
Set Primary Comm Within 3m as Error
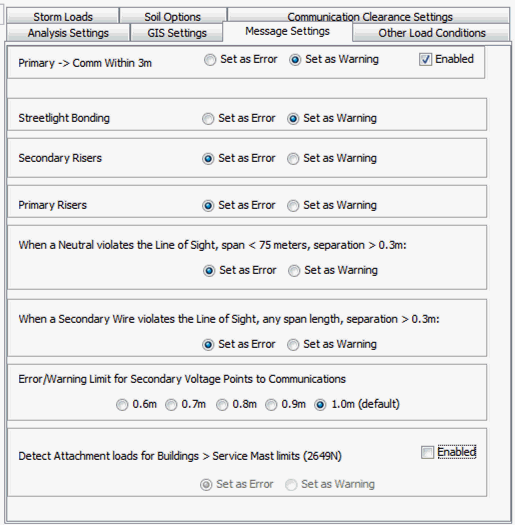tap(210, 60)
